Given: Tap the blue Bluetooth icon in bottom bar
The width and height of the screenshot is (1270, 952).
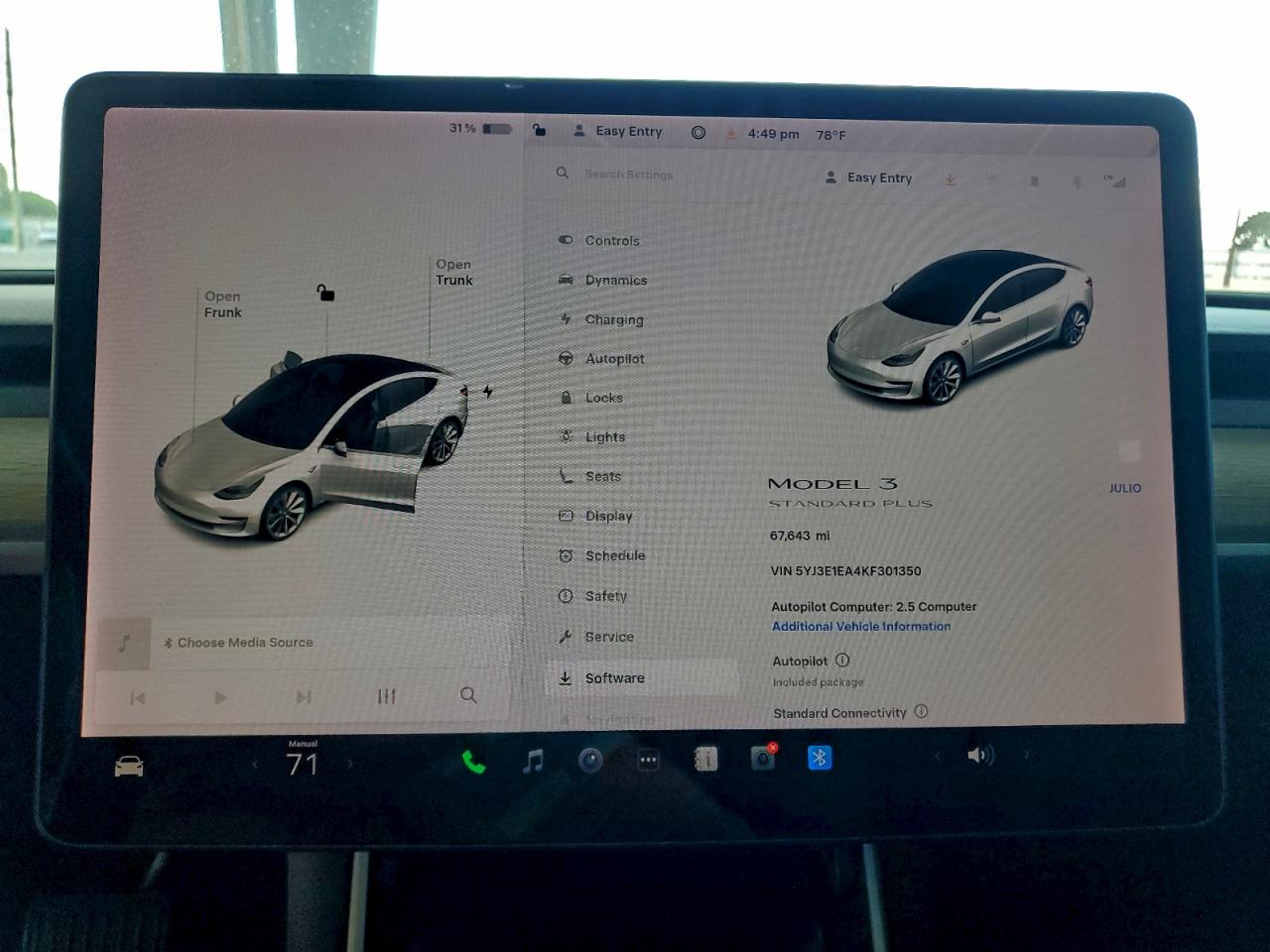Looking at the screenshot, I should point(820,758).
